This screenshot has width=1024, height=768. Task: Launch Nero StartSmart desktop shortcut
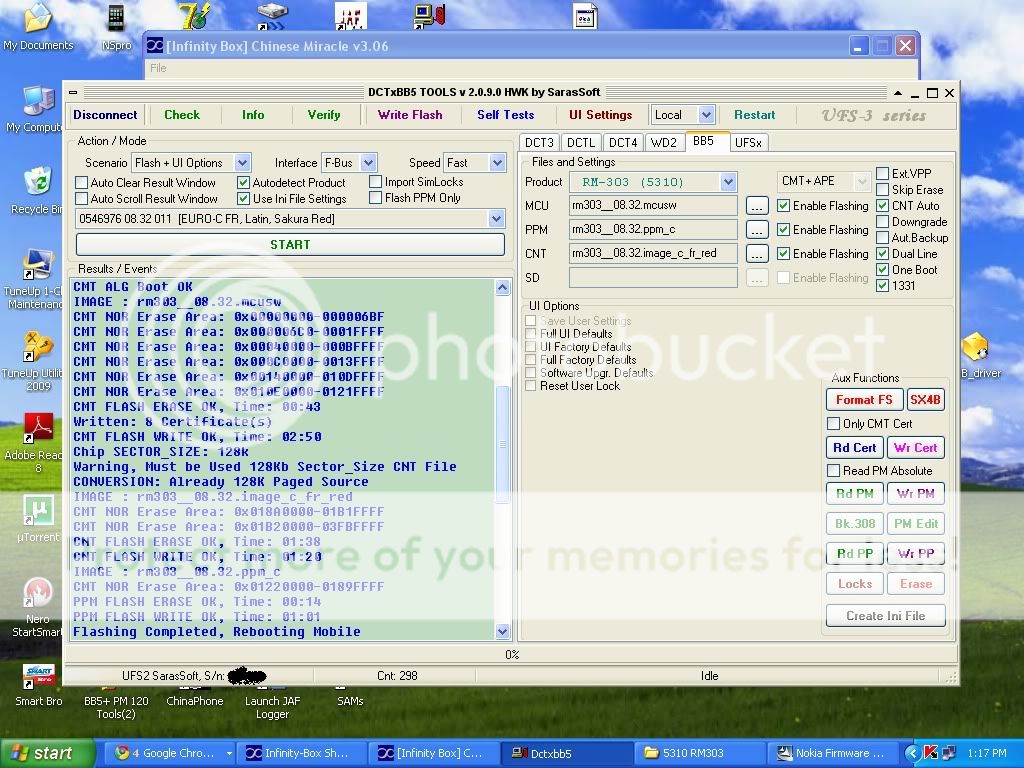[37, 607]
